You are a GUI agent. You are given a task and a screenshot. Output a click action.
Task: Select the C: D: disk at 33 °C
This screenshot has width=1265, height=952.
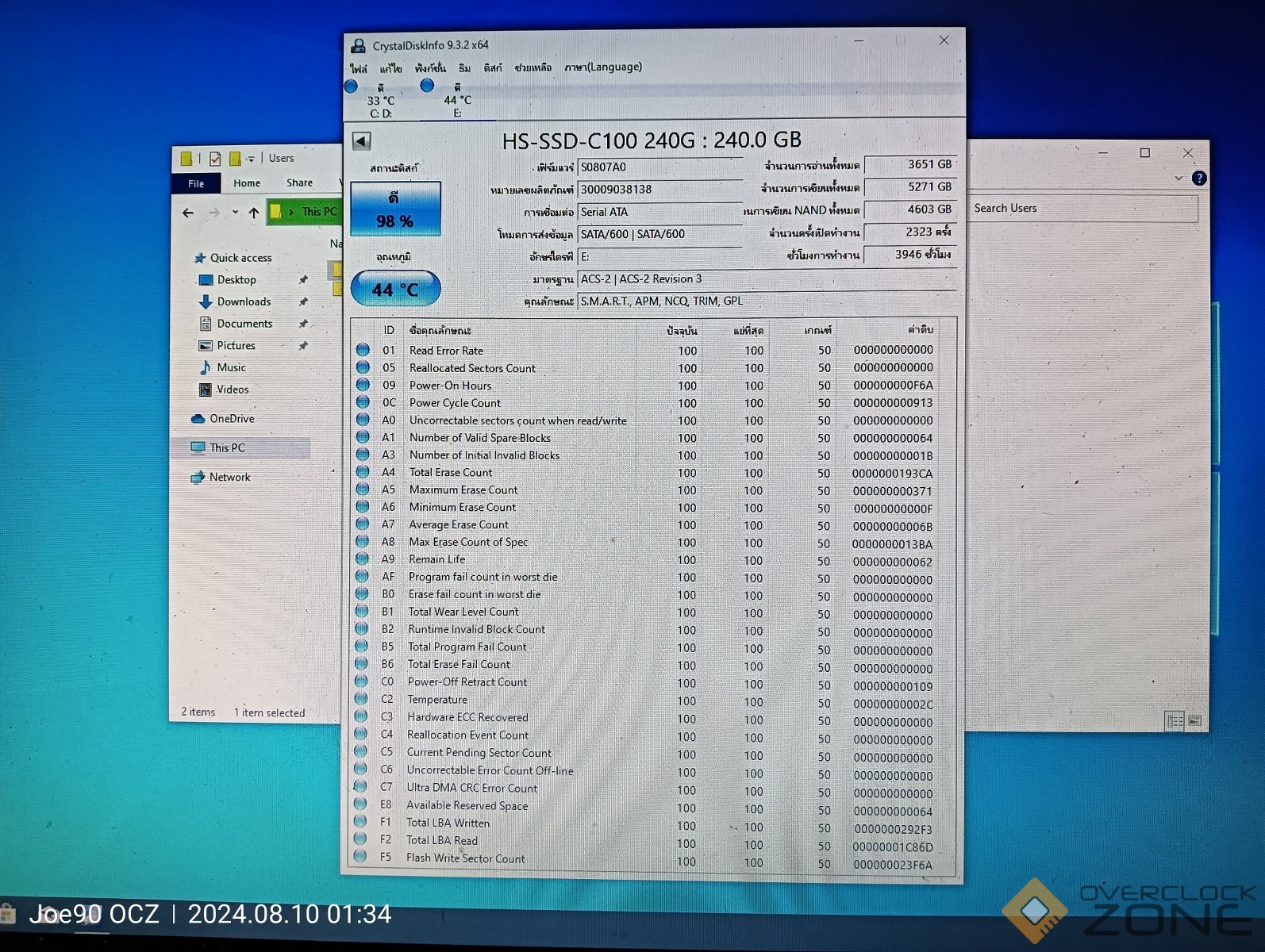click(x=380, y=100)
